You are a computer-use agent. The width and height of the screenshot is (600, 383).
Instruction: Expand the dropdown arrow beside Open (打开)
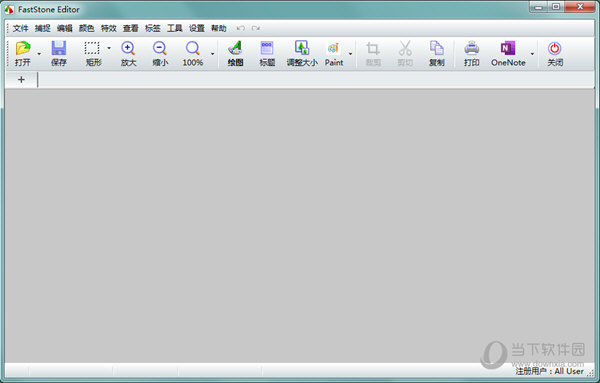tap(39, 54)
